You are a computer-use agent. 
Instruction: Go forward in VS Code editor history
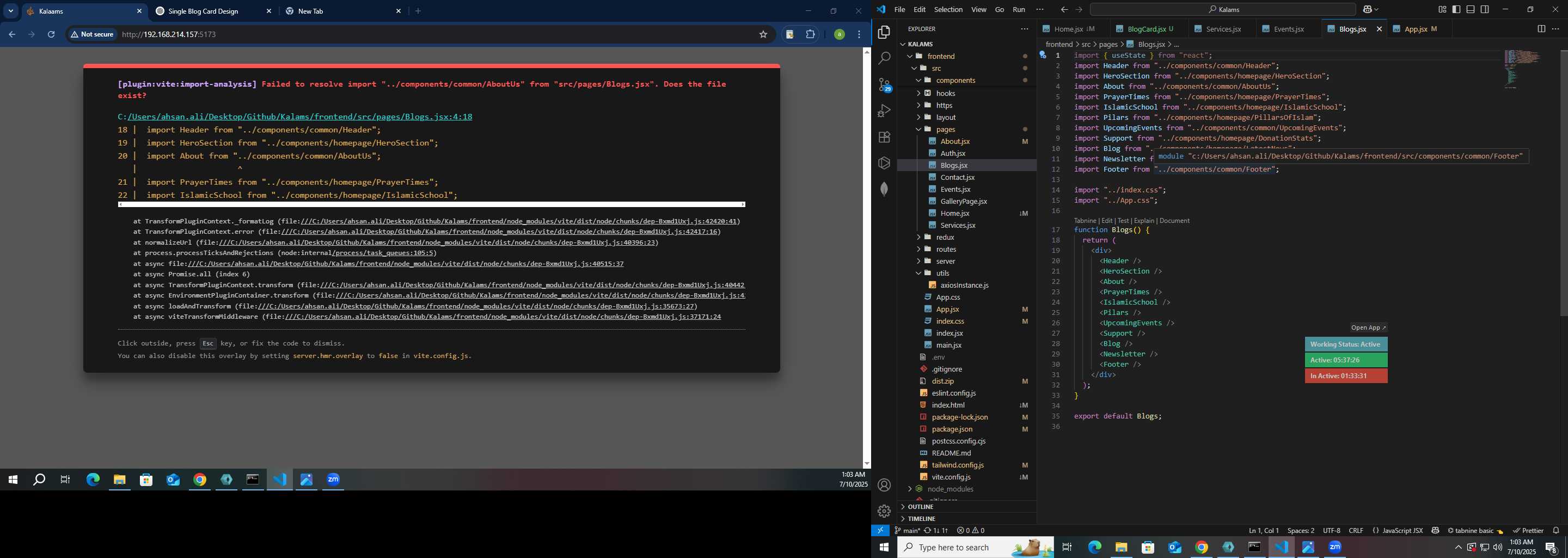(1079, 10)
